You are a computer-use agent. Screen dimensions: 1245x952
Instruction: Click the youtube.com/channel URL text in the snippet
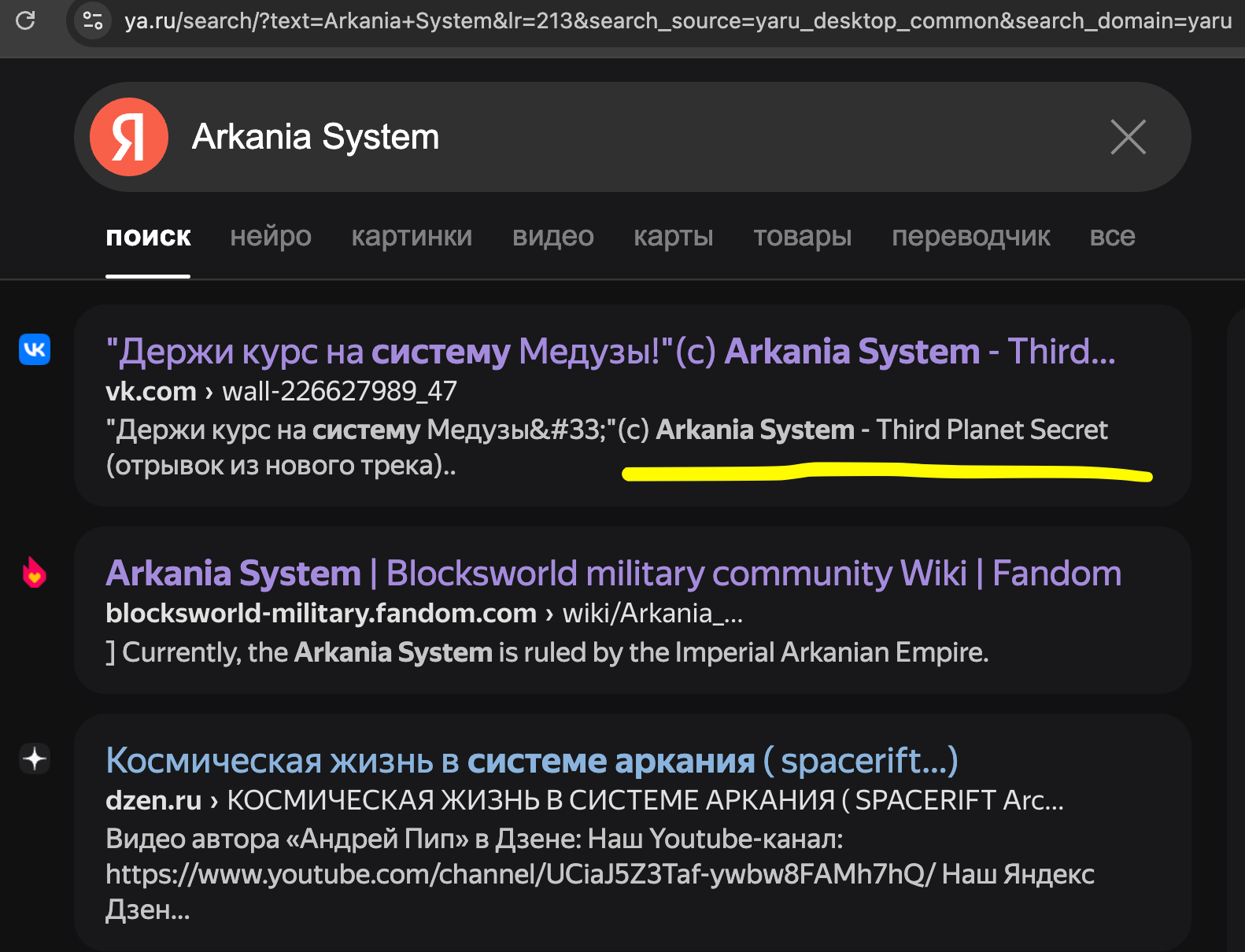coord(520,874)
